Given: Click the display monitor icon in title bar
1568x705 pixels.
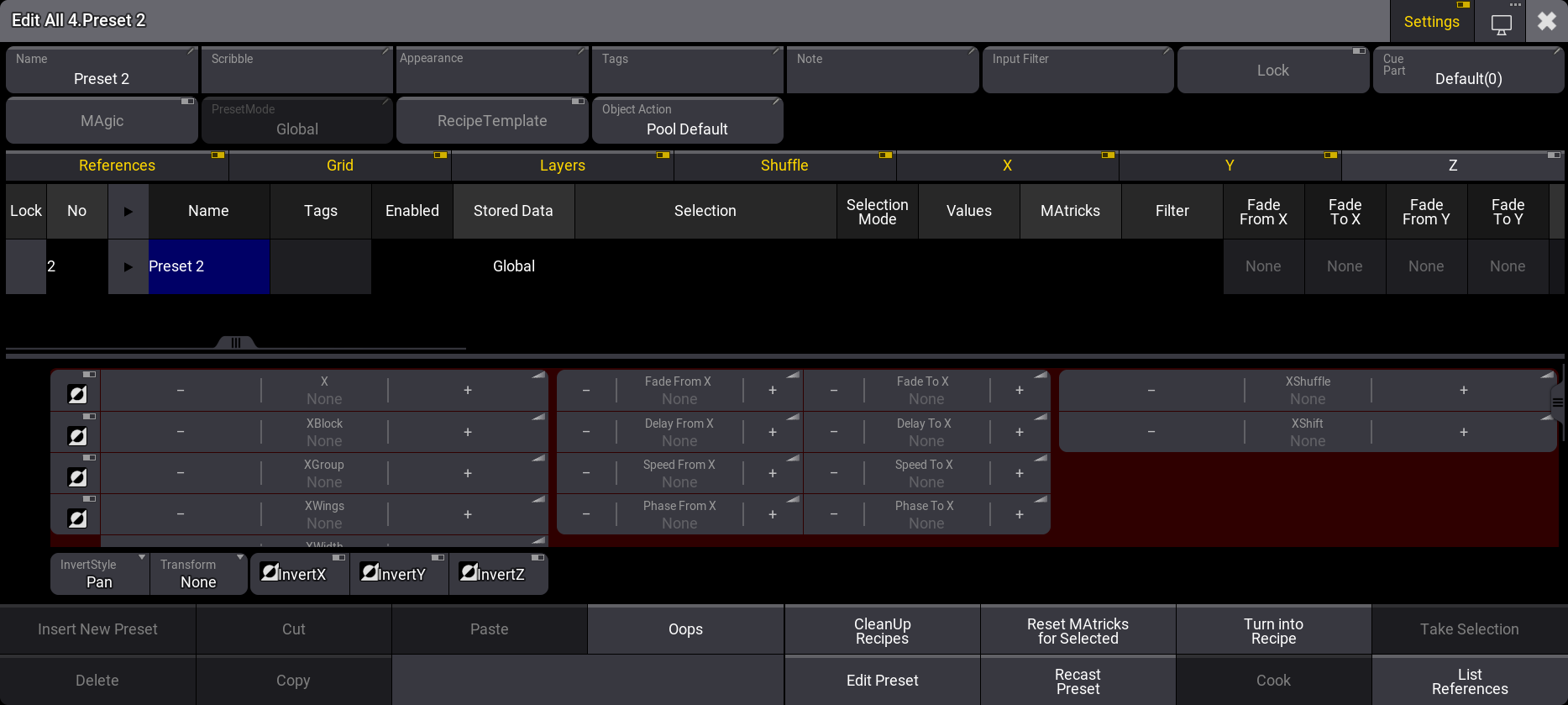Looking at the screenshot, I should (x=1501, y=24).
